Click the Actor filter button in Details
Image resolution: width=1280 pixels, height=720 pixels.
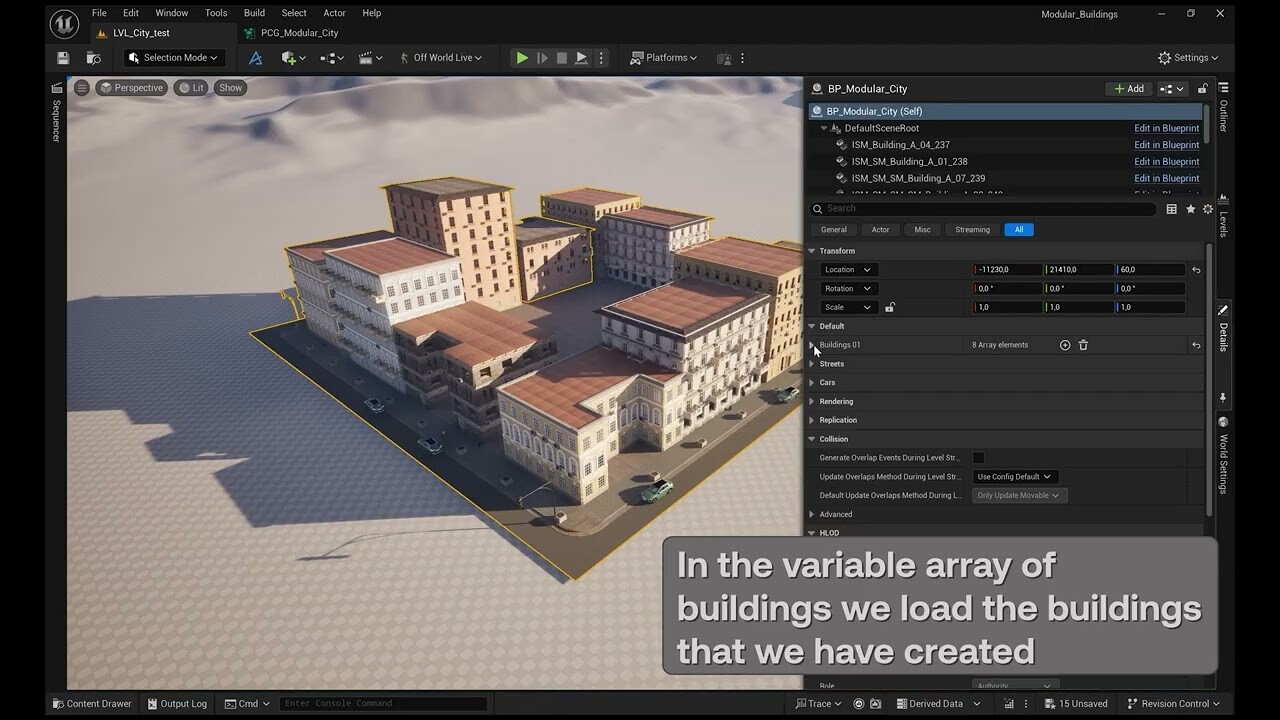coord(880,229)
